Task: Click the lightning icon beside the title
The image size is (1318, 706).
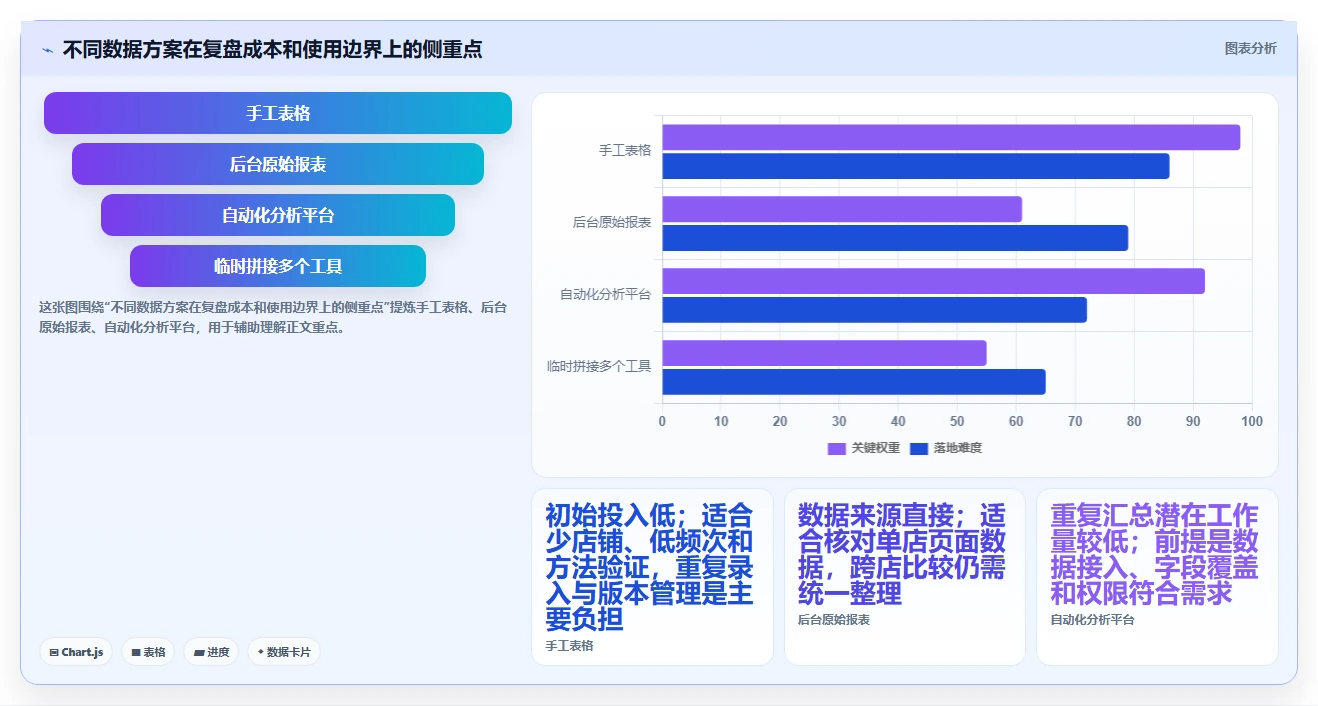Action: click(x=47, y=50)
